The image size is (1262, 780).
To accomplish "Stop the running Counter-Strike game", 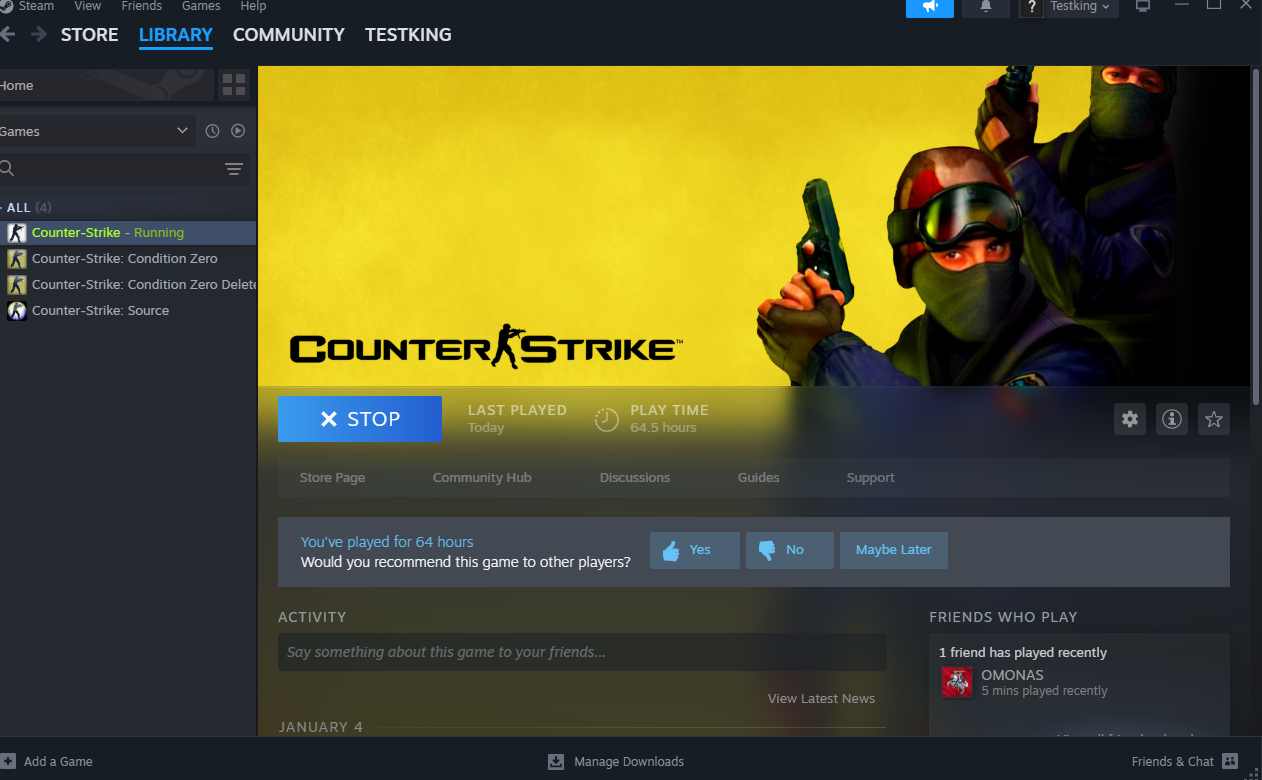I will (359, 419).
